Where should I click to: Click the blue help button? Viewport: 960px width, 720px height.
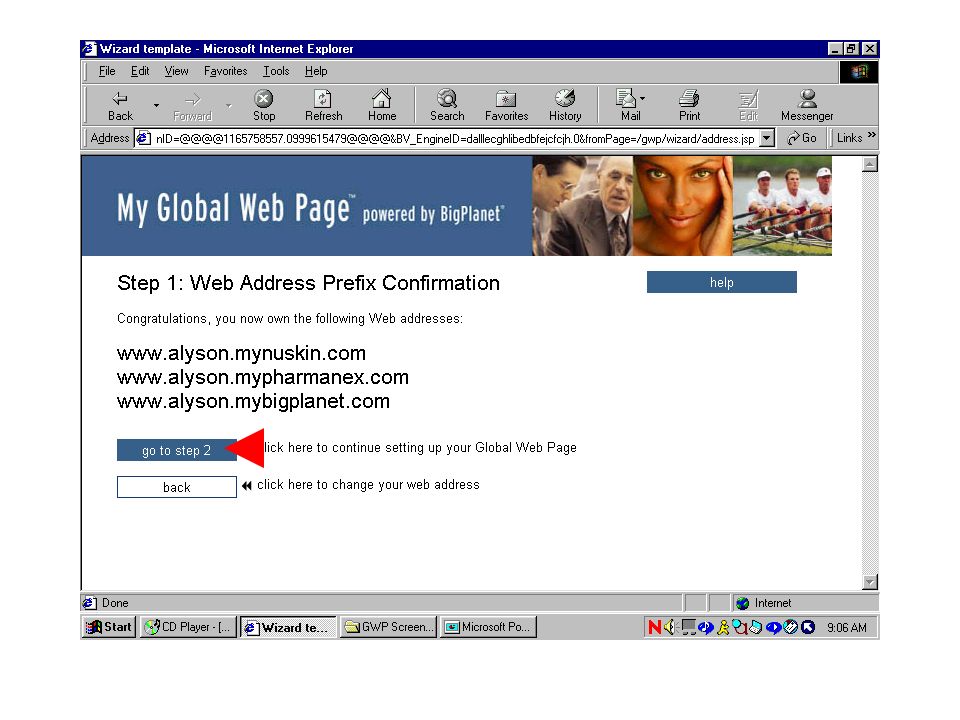click(721, 282)
